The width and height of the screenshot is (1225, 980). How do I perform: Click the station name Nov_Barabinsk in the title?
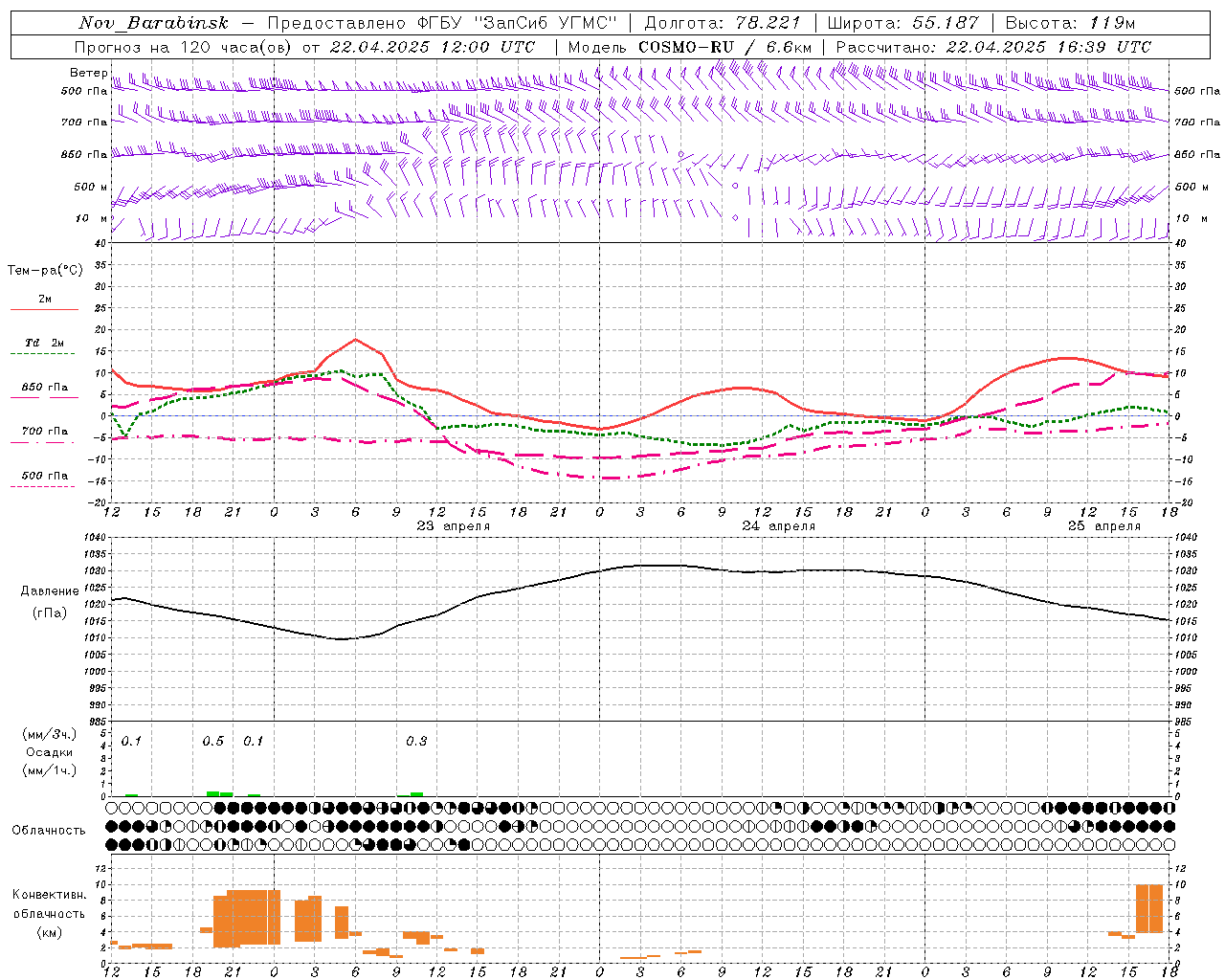[x=153, y=23]
